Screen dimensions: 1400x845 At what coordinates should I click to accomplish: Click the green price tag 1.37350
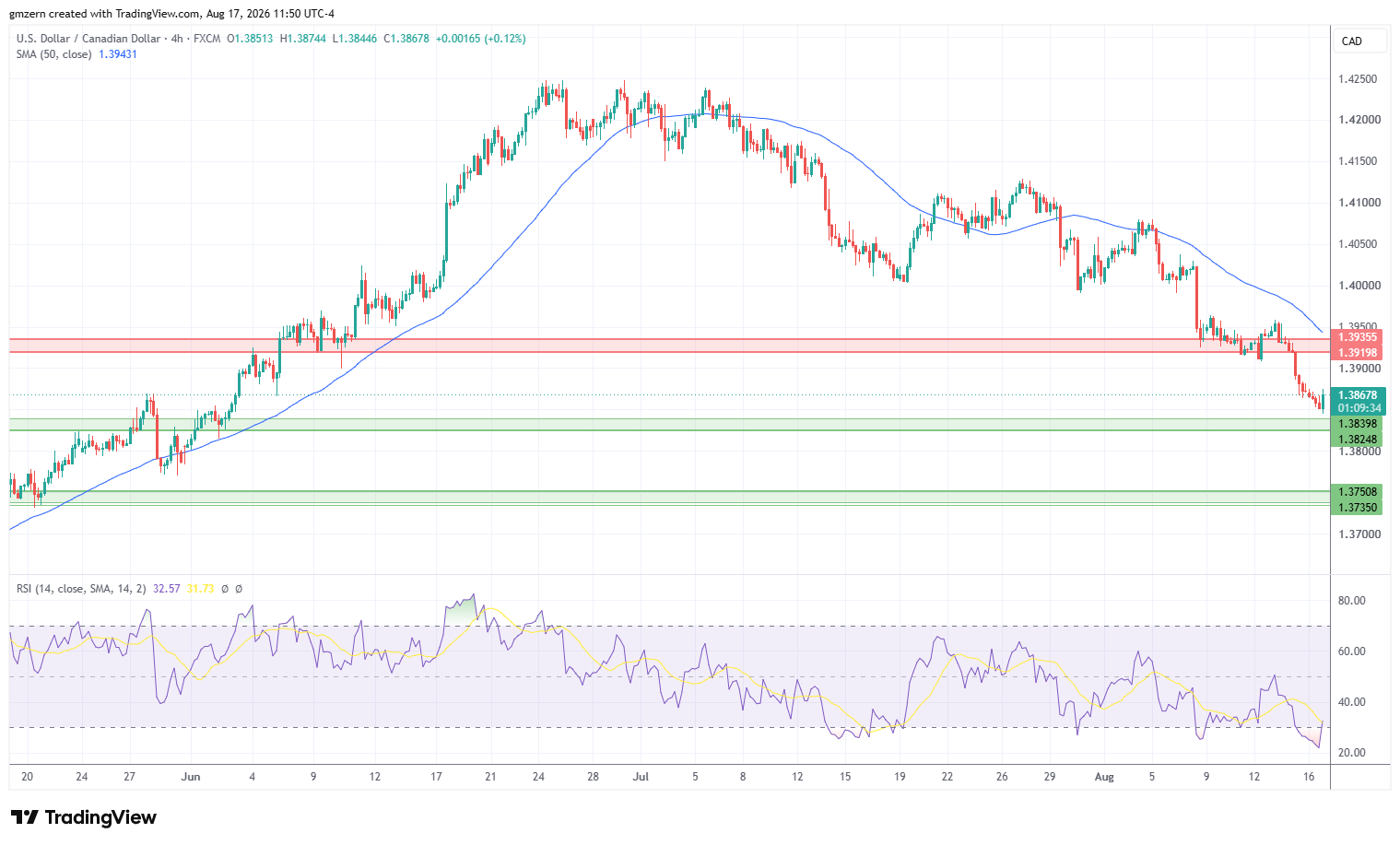(x=1358, y=508)
